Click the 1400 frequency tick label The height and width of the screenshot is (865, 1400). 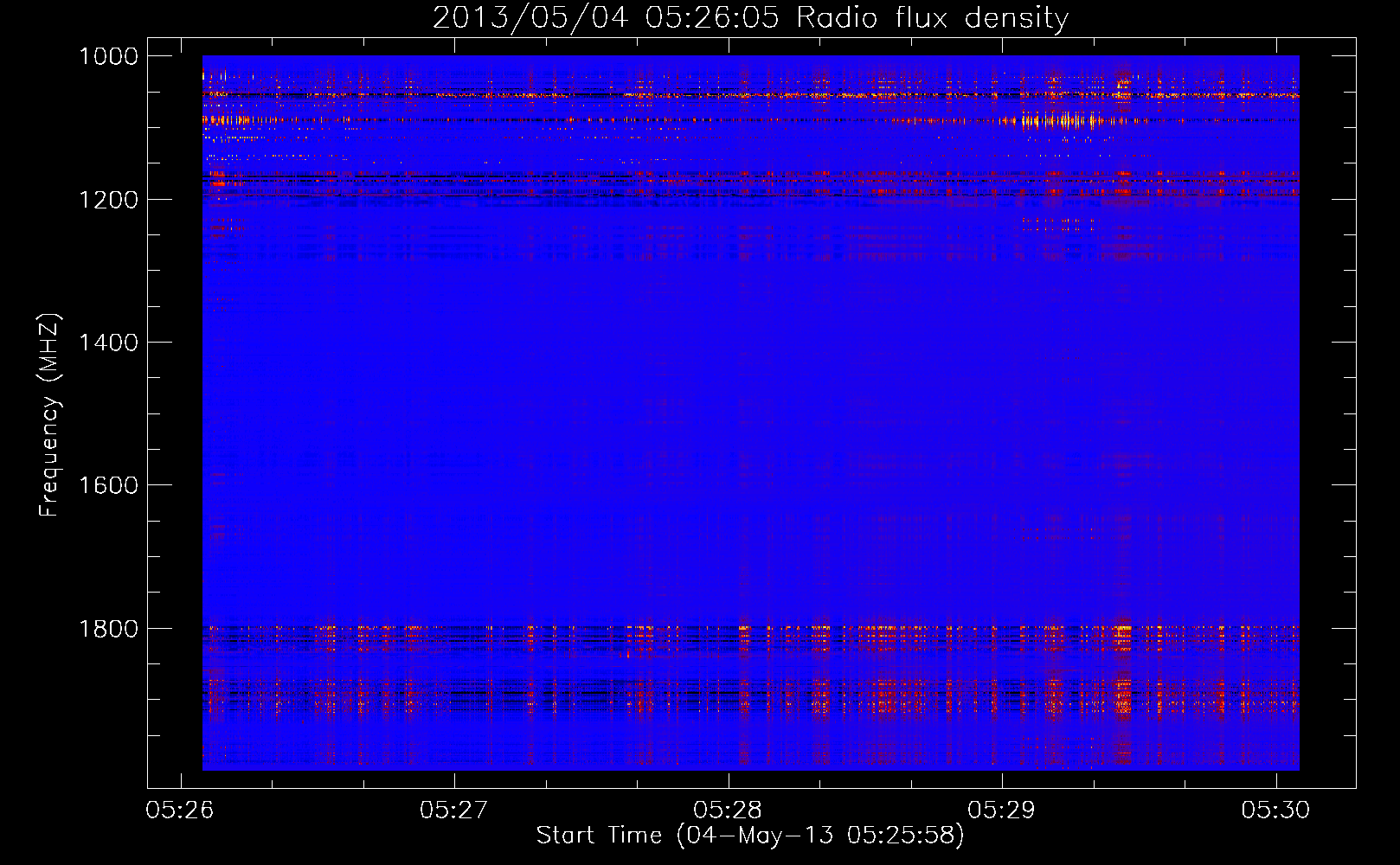tap(108, 343)
